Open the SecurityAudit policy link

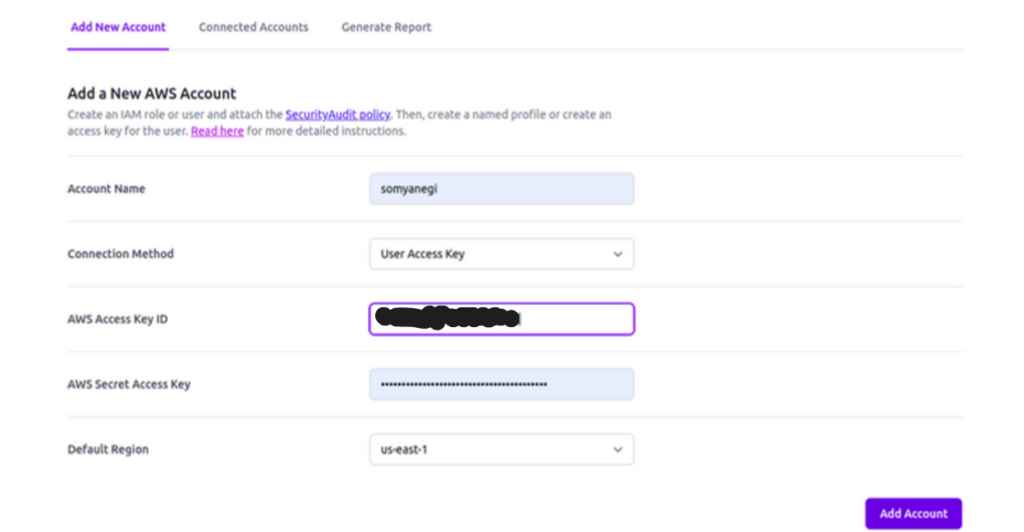tap(338, 115)
